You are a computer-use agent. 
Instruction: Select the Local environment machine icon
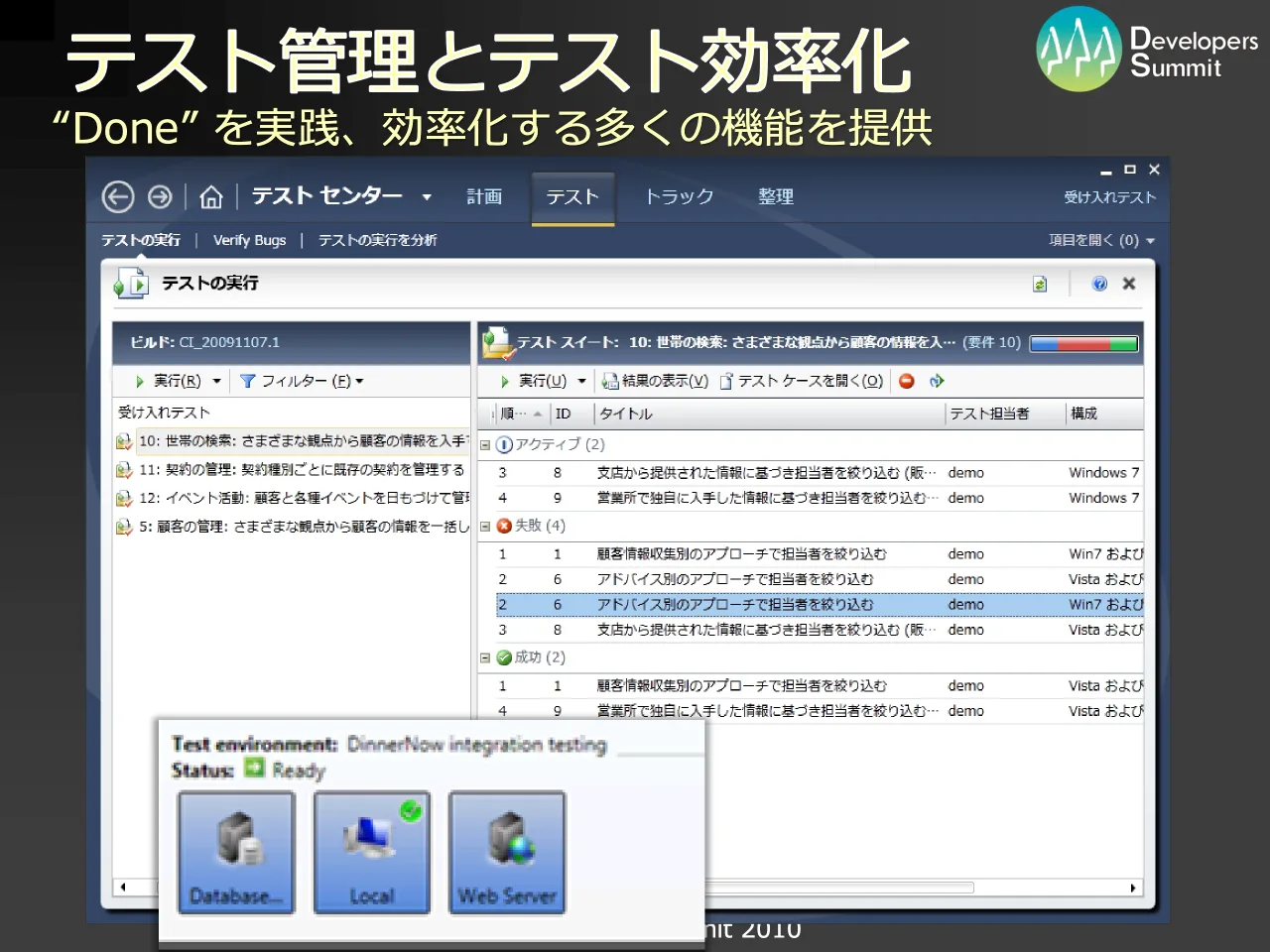[372, 853]
